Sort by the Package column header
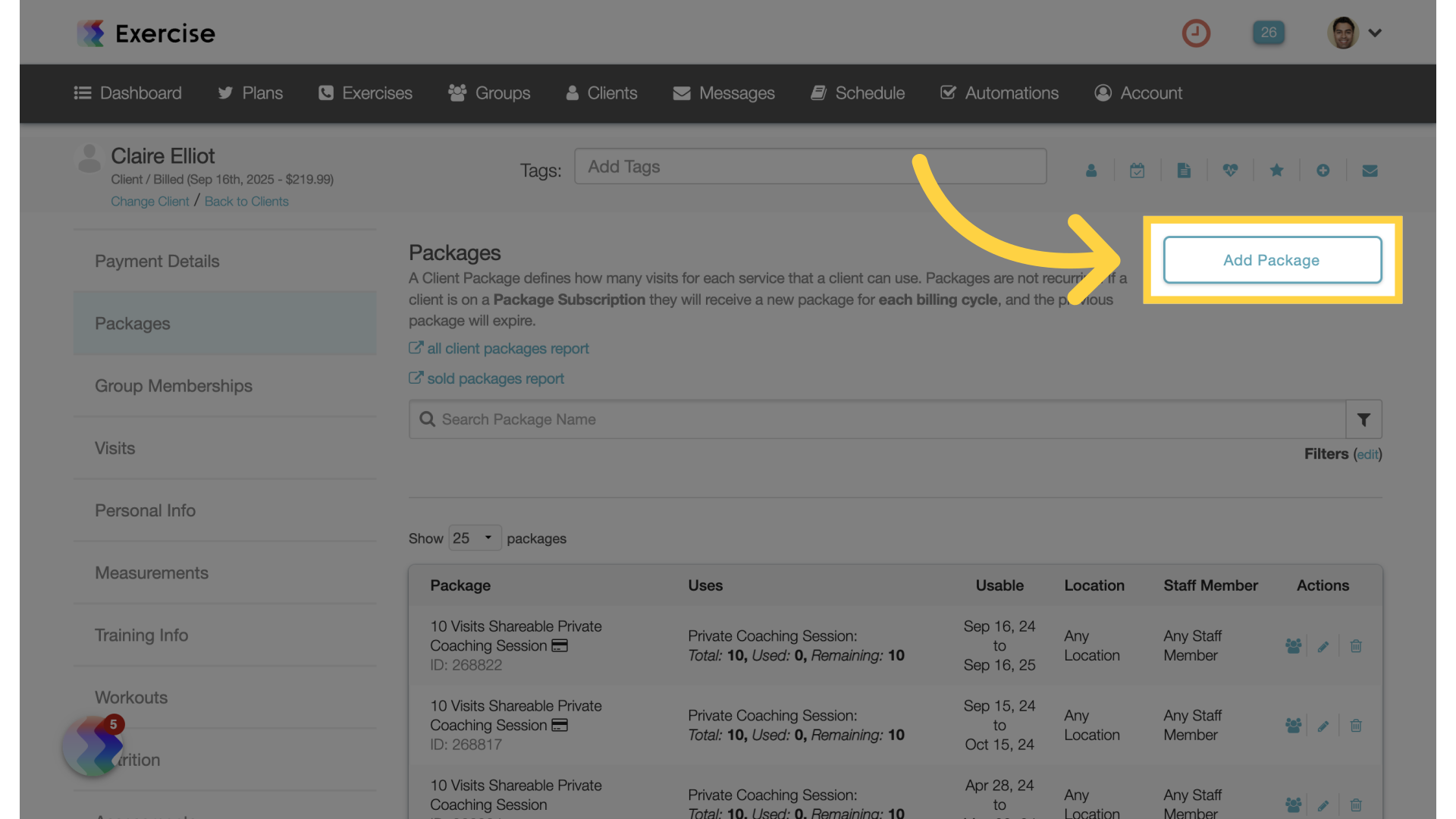 coord(460,585)
